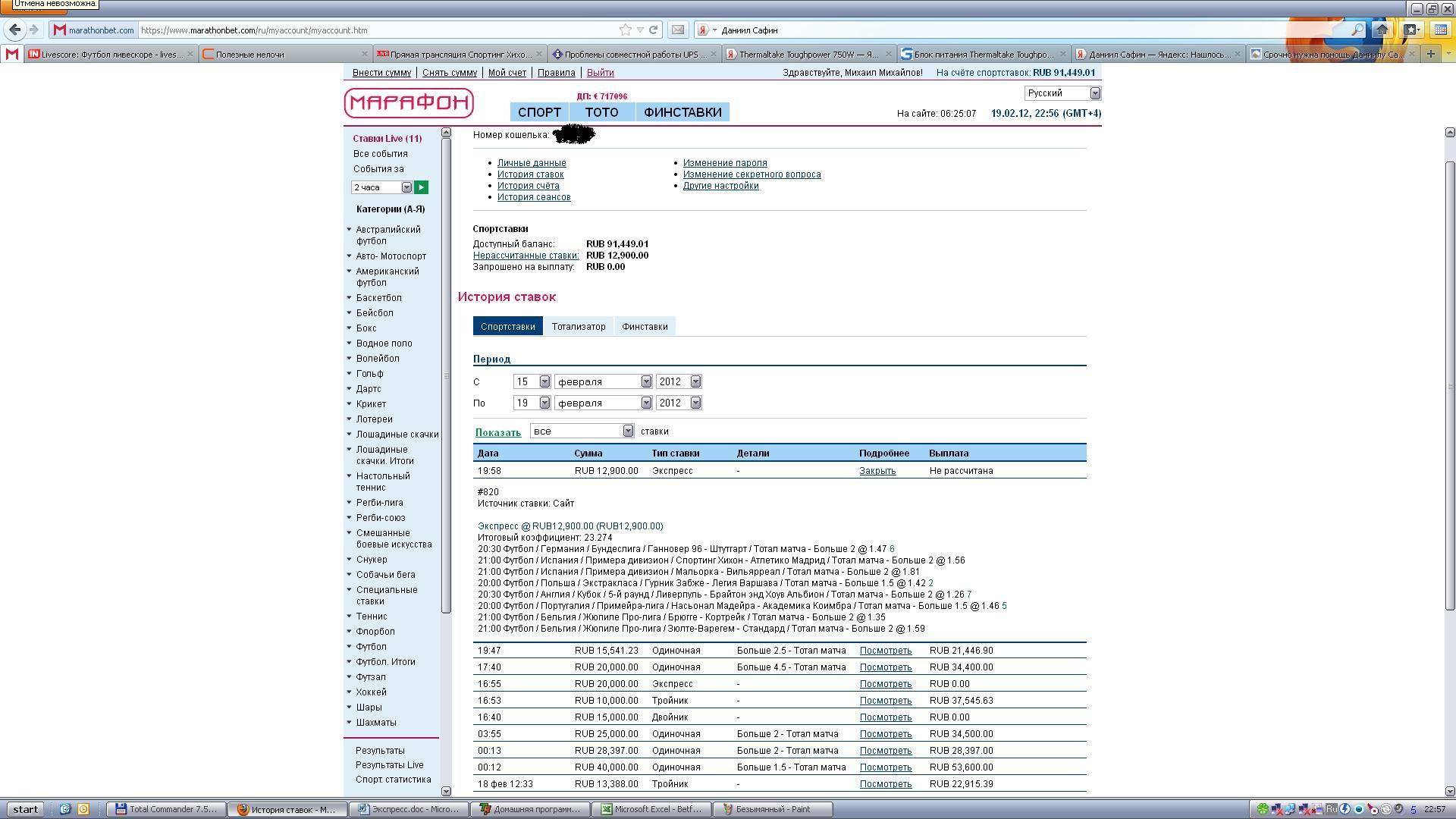Switch to the Тотализатор tab
The image size is (1456, 819).
coord(578,326)
